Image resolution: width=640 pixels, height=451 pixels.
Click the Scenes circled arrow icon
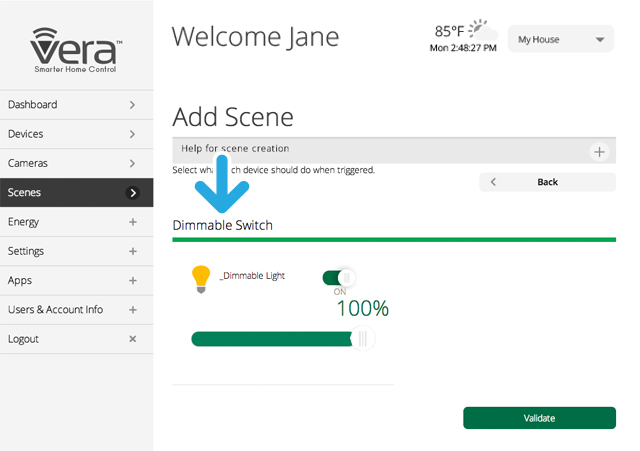click(132, 192)
